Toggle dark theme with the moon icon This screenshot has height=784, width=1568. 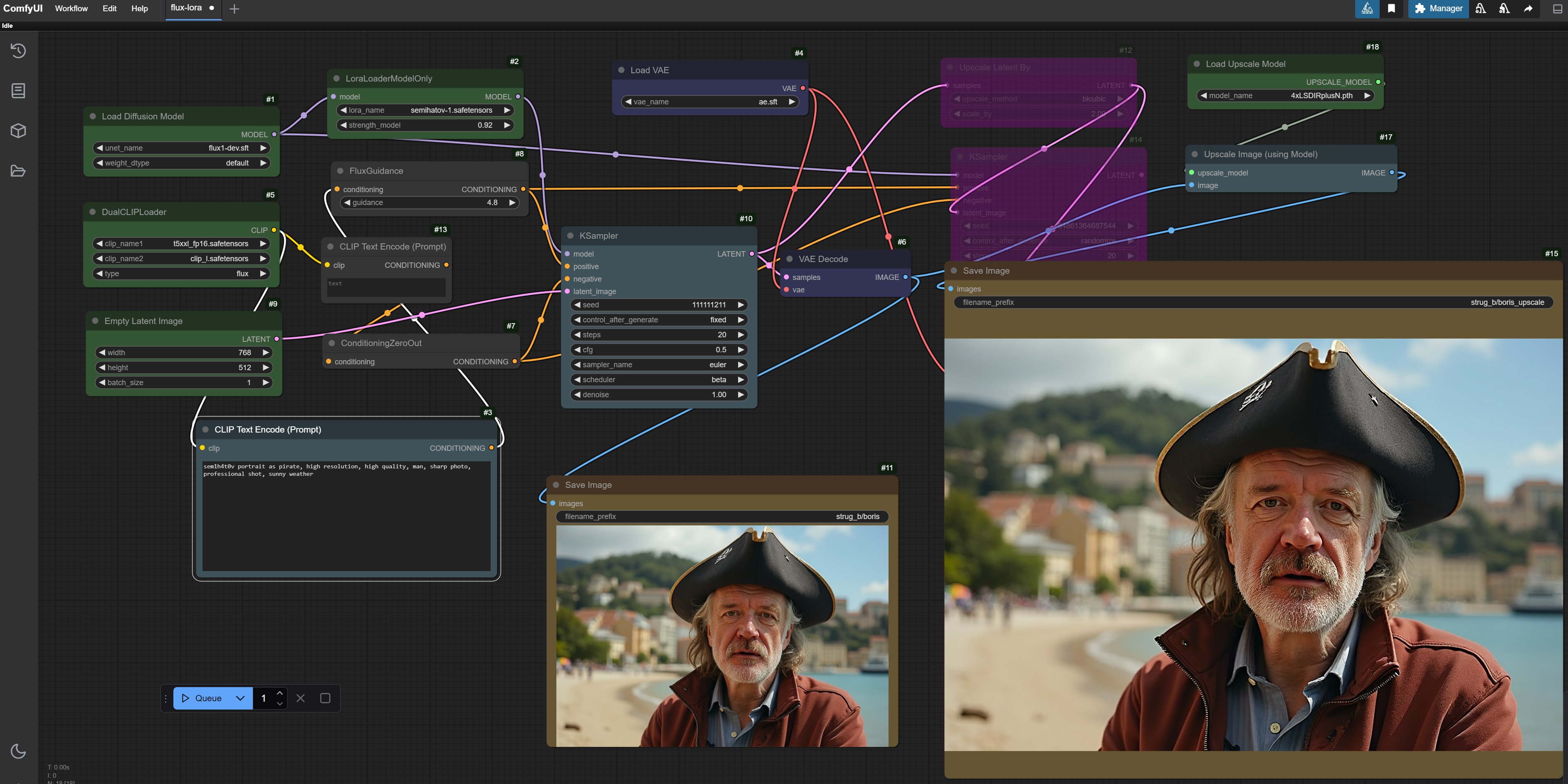[18, 751]
